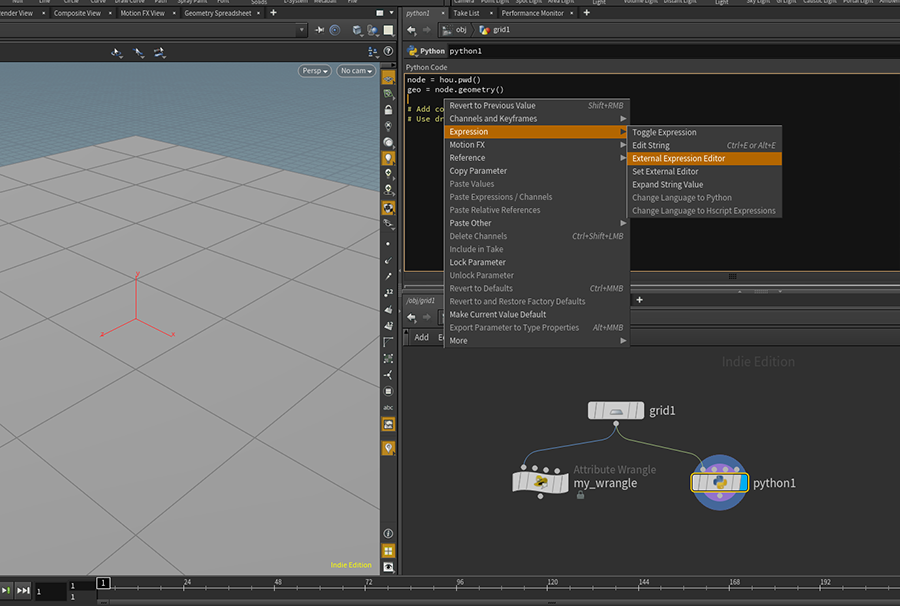
Task: Add a new pane tab with plus
Action: tap(273, 13)
